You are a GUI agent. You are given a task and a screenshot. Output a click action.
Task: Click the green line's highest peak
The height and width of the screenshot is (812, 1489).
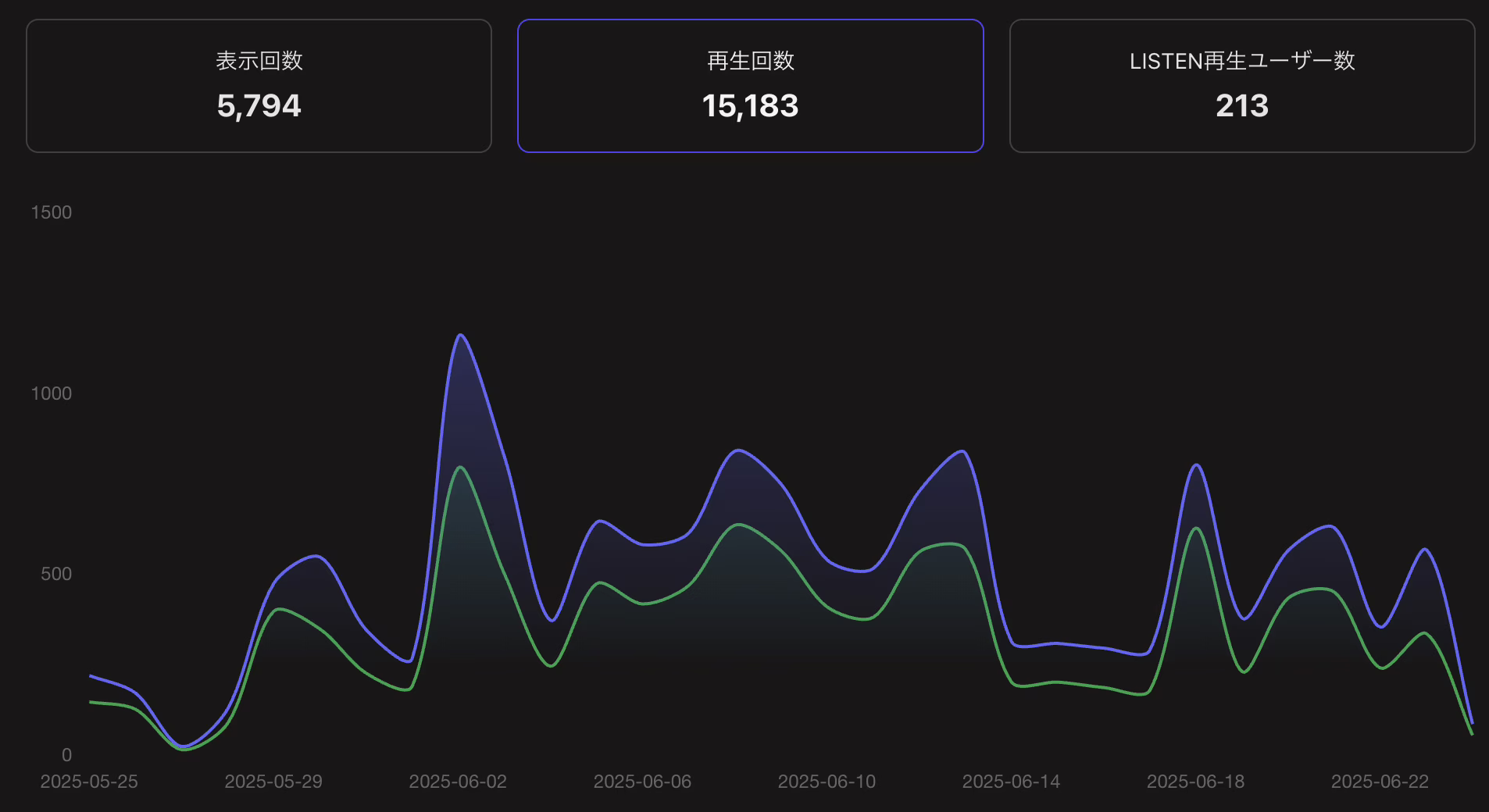[460, 467]
